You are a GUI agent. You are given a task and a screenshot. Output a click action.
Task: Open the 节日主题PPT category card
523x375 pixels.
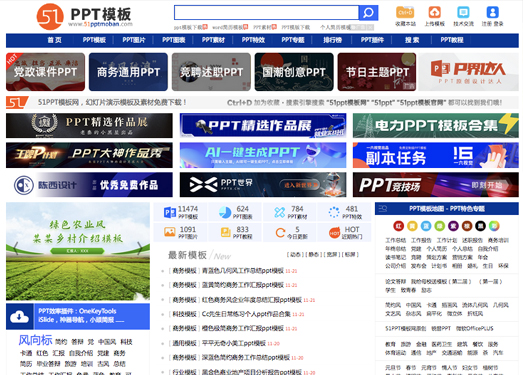coord(377,72)
